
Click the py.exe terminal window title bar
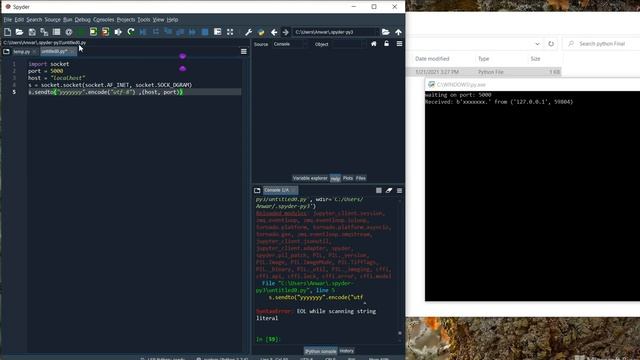tap(532, 84)
